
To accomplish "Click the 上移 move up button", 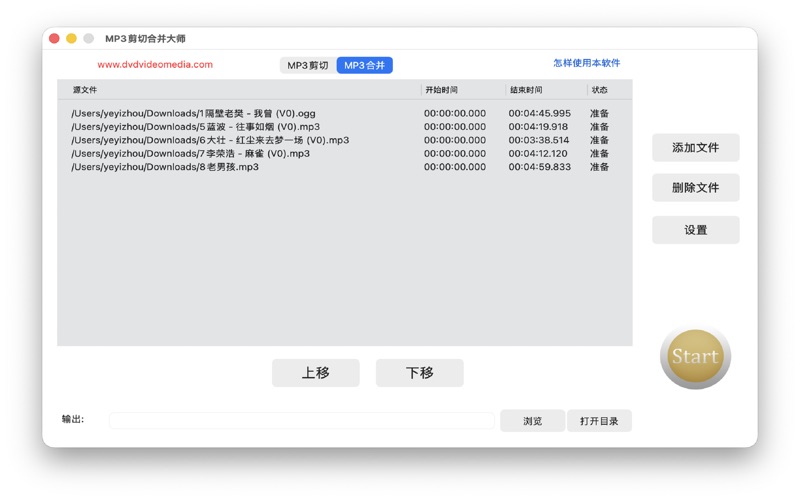I will [315, 373].
